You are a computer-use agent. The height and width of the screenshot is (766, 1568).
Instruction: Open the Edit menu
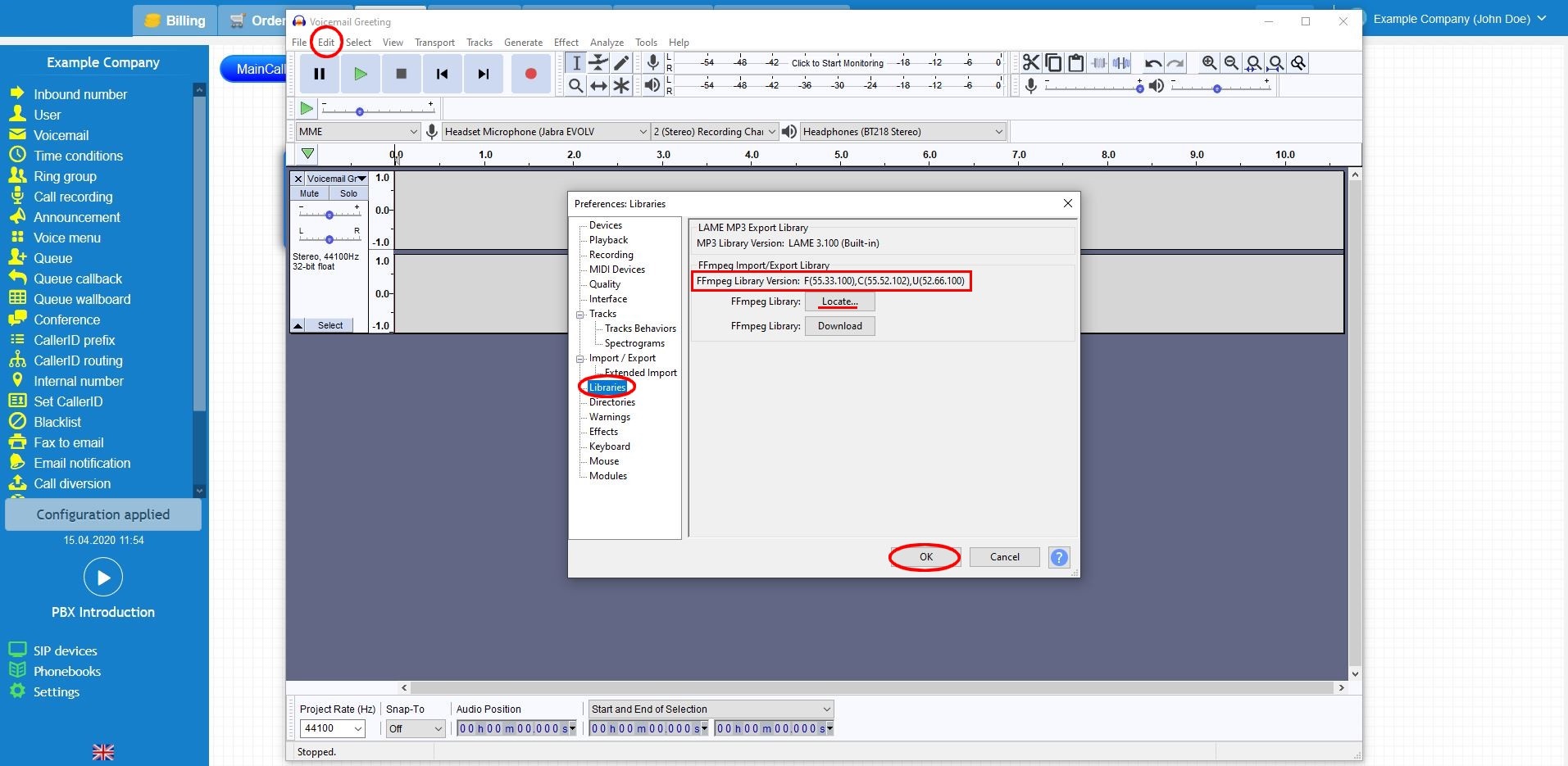click(326, 43)
